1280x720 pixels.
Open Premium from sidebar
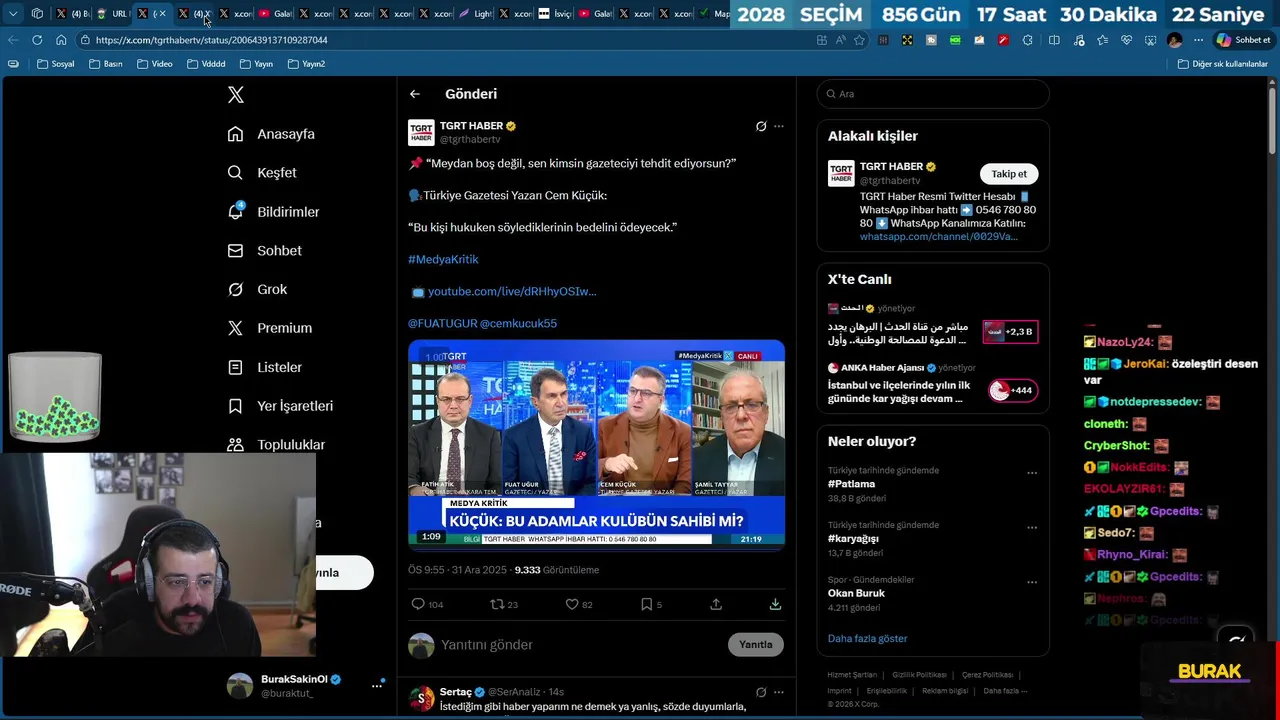269,328
